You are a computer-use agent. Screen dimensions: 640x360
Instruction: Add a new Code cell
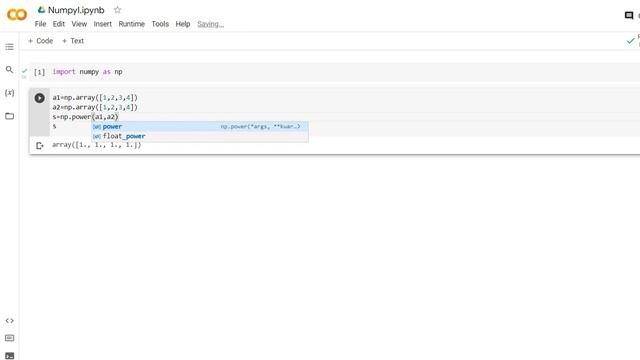tap(40, 41)
